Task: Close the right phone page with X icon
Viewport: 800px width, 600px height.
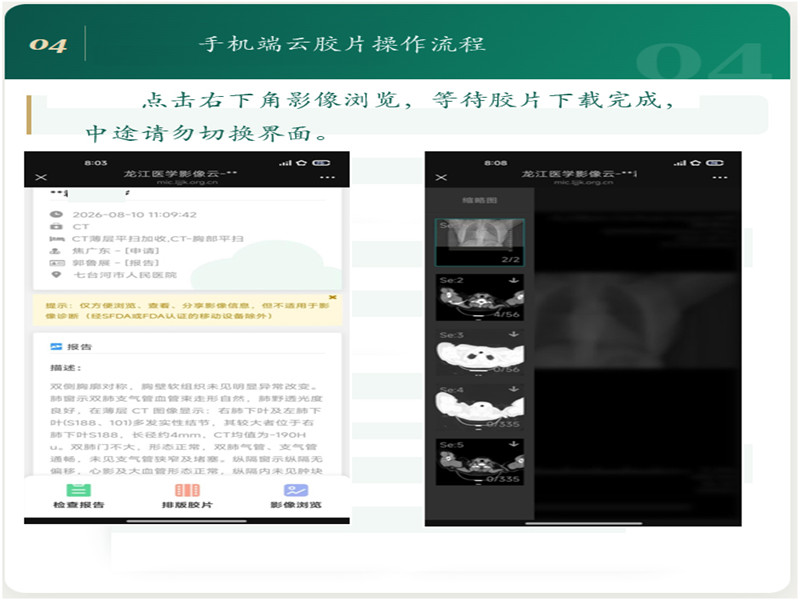Action: point(441,177)
